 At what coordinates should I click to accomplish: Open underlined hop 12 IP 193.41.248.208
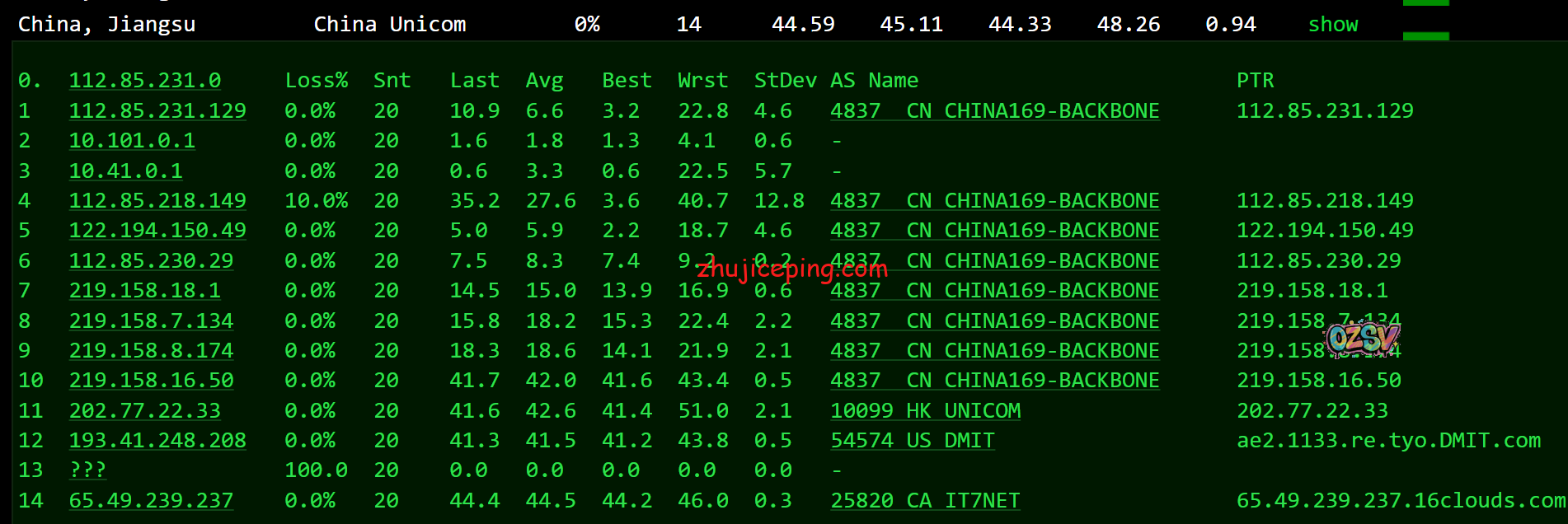(x=157, y=441)
